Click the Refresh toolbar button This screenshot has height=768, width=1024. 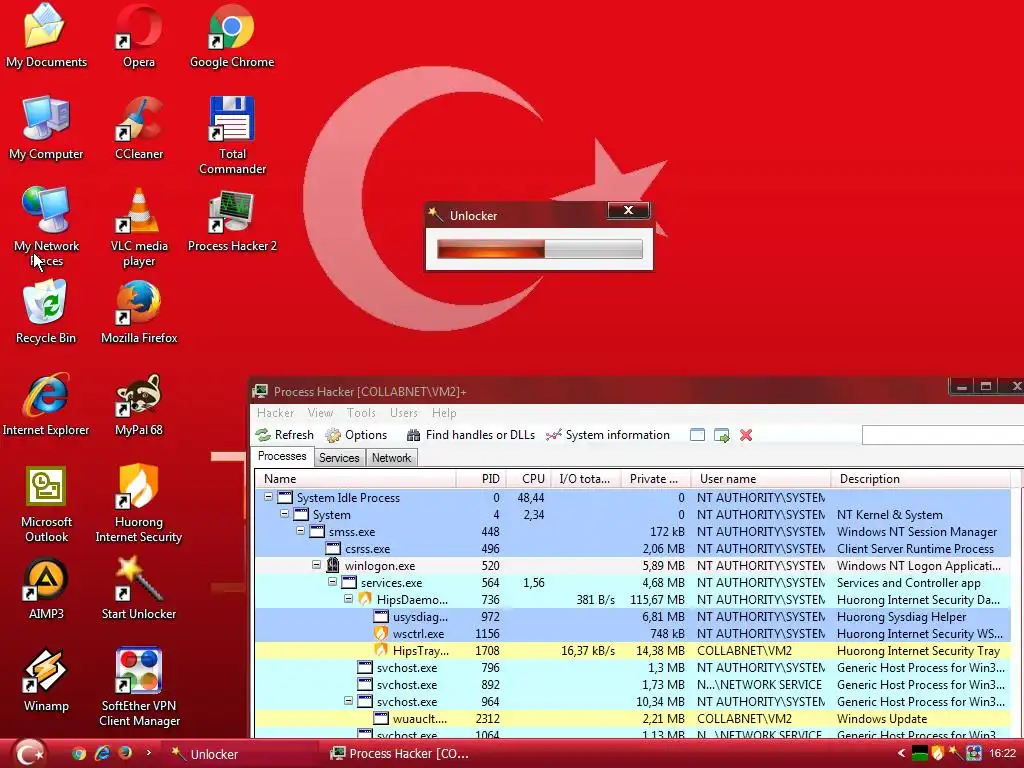click(x=285, y=435)
